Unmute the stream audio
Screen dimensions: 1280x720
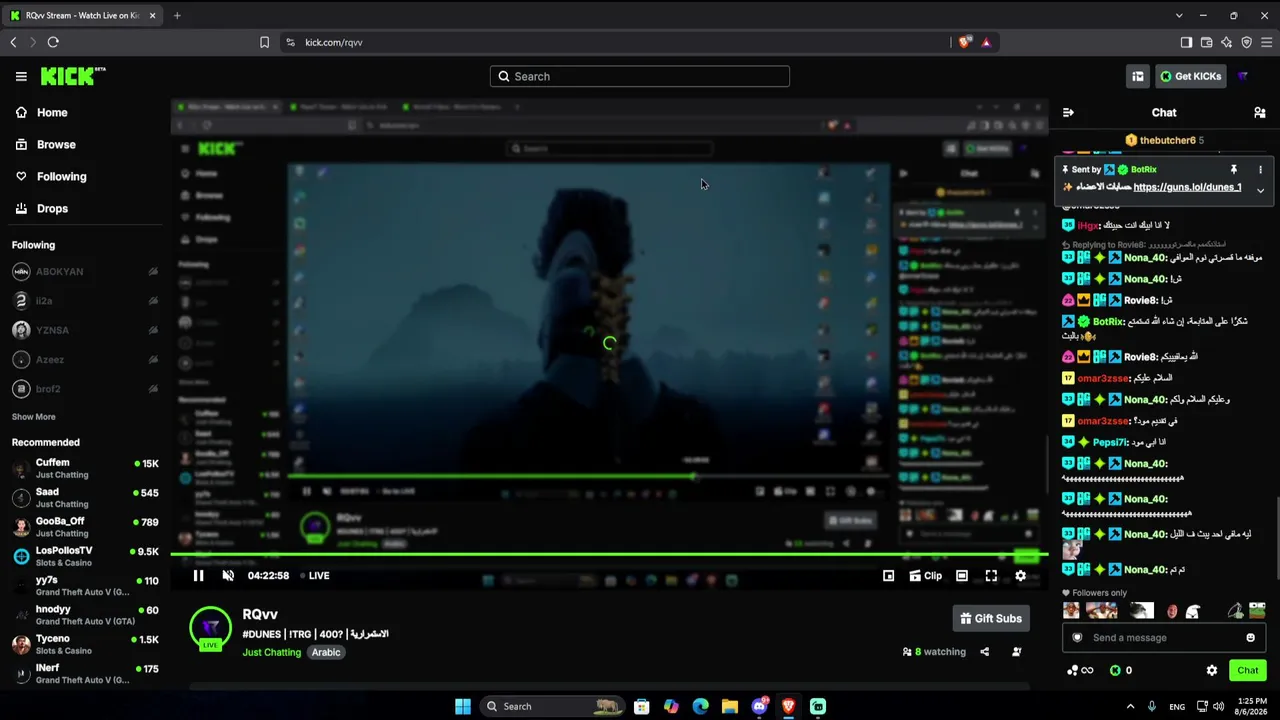tap(228, 576)
